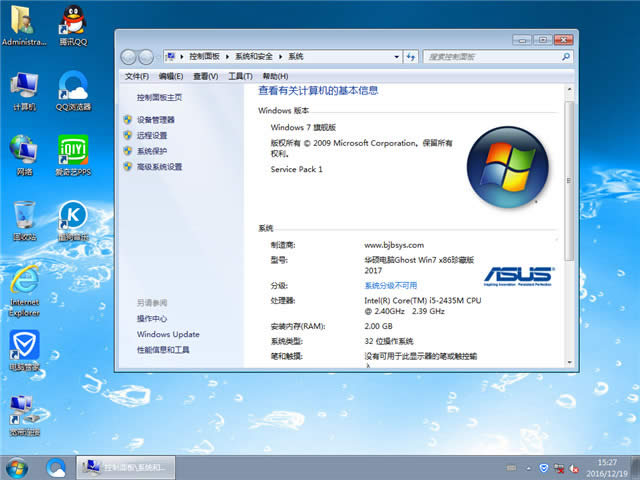Click the www.bjbsys.com manufacturer value

coord(394,245)
